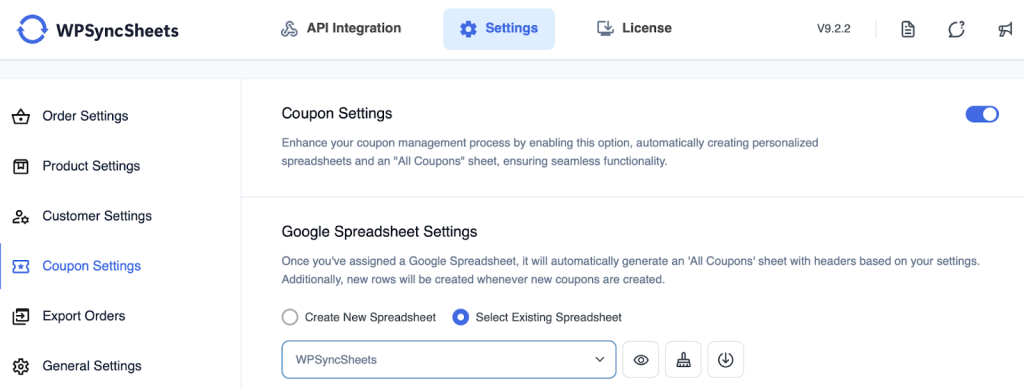Click the WPSyncSheets logo
The image size is (1024, 390).
coord(97,29)
